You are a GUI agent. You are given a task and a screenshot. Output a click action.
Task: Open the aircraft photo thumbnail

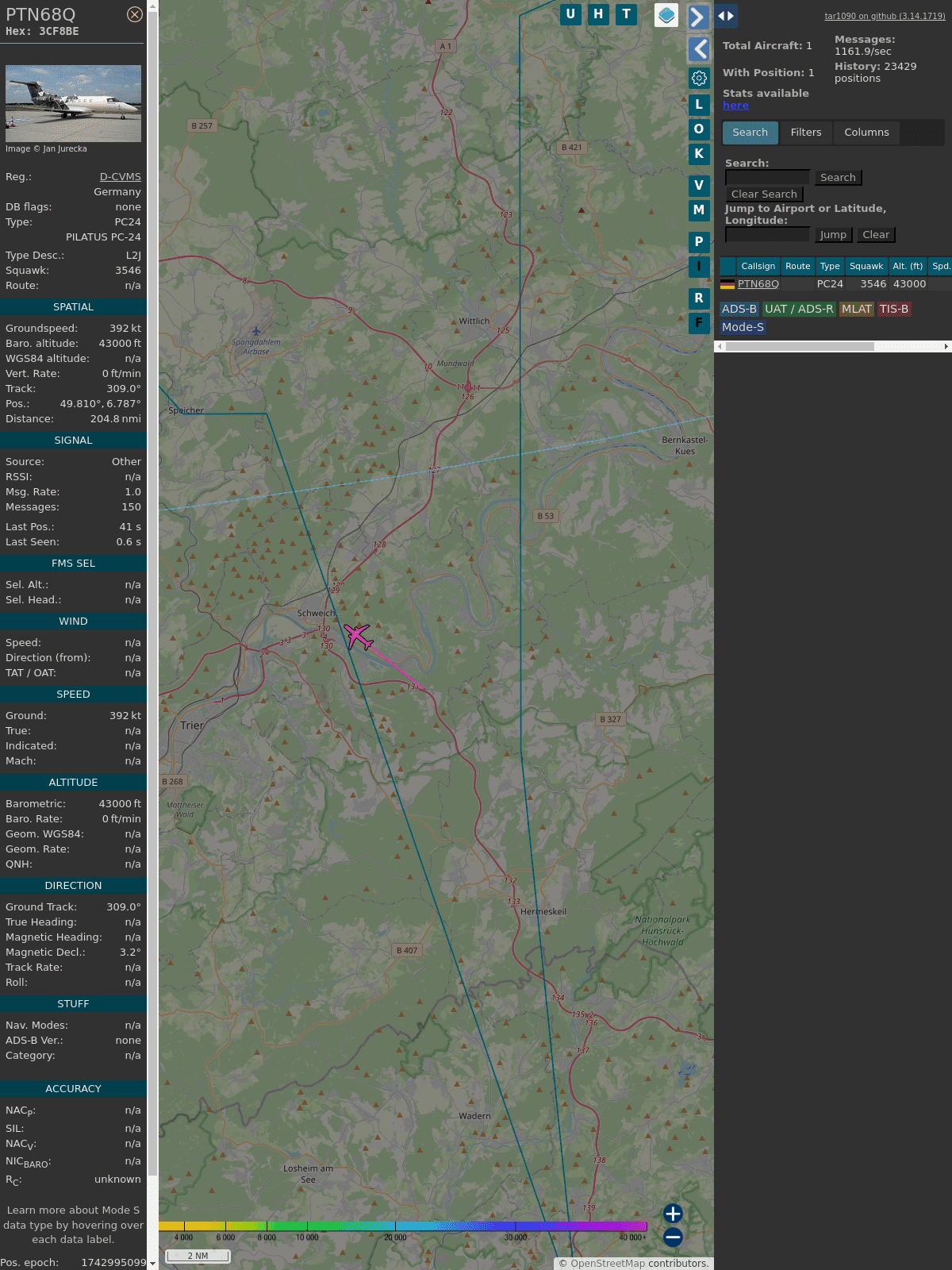73,103
